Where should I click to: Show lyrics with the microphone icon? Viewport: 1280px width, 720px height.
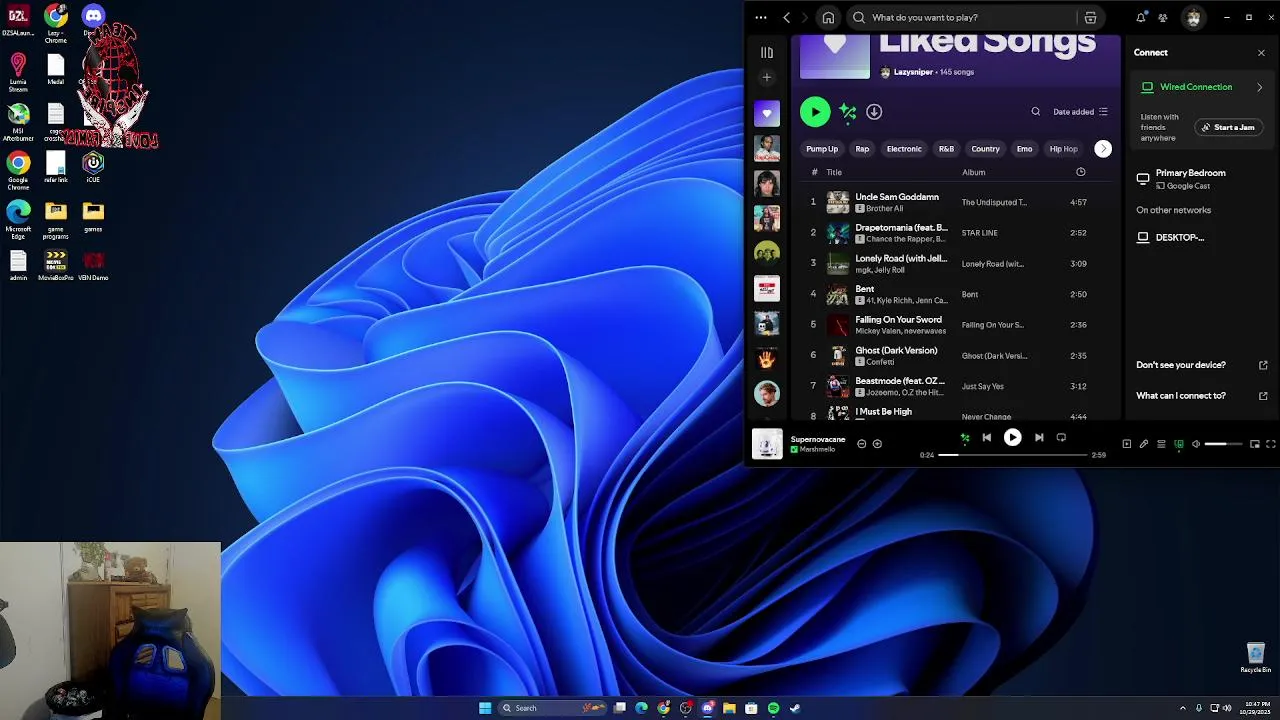[1144, 444]
